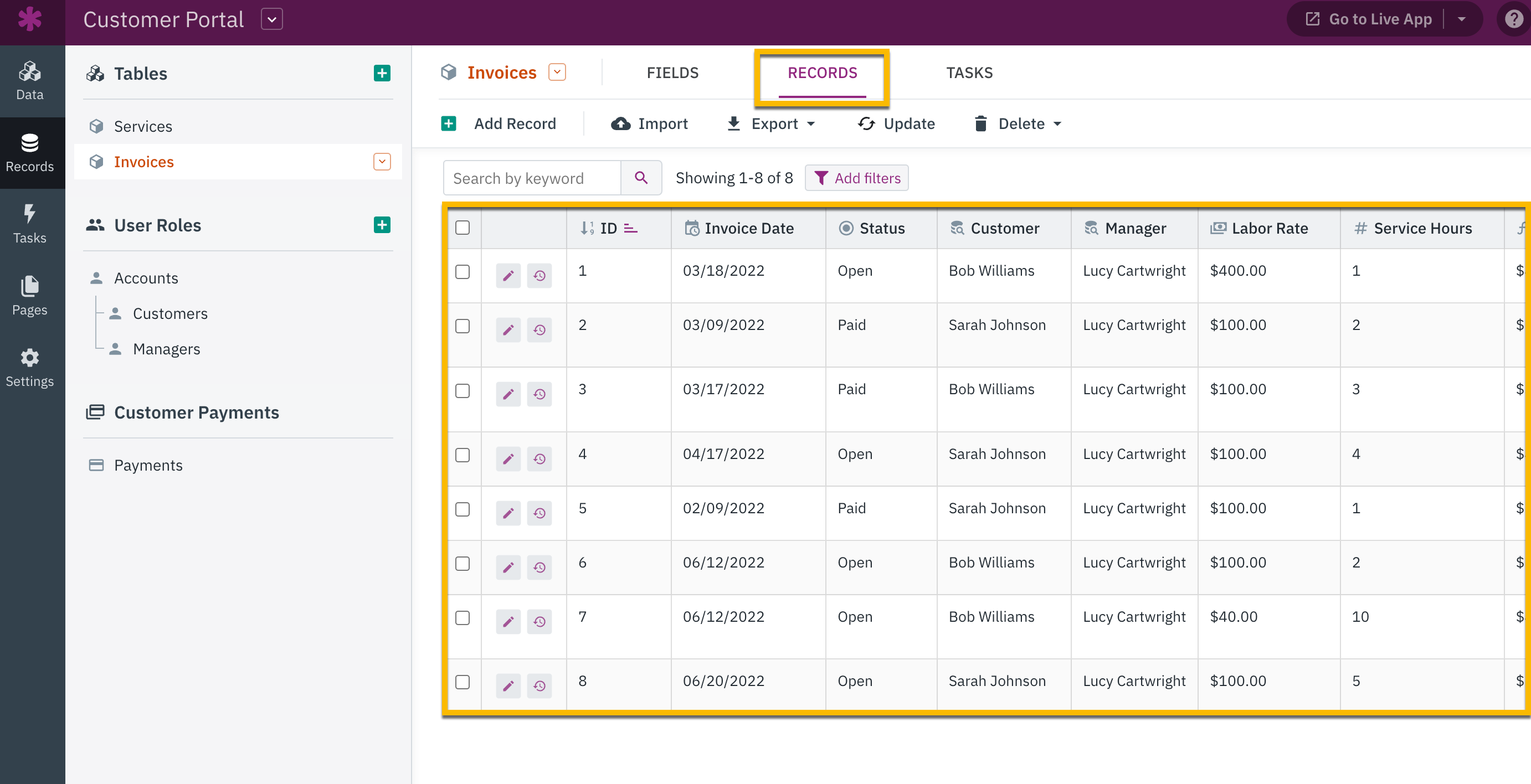This screenshot has width=1531, height=784.
Task: Click the Service Hours column header
Action: (1422, 229)
